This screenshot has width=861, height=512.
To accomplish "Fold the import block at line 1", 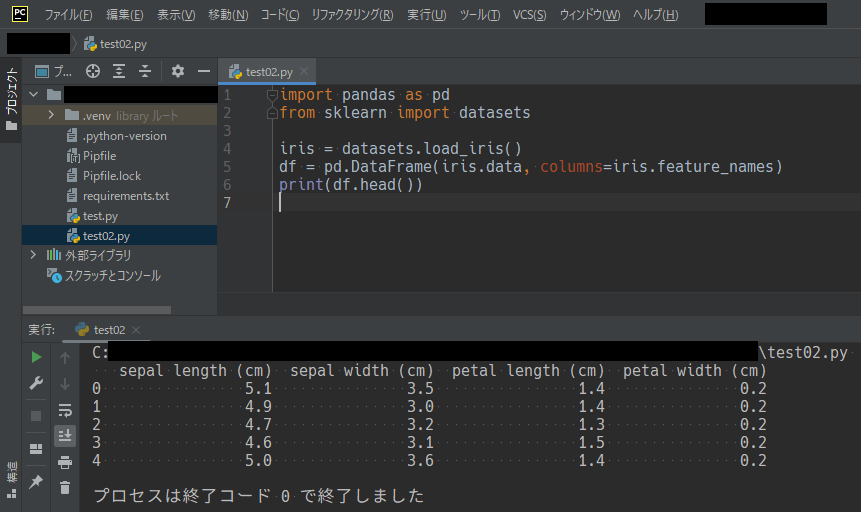I will (x=272, y=95).
